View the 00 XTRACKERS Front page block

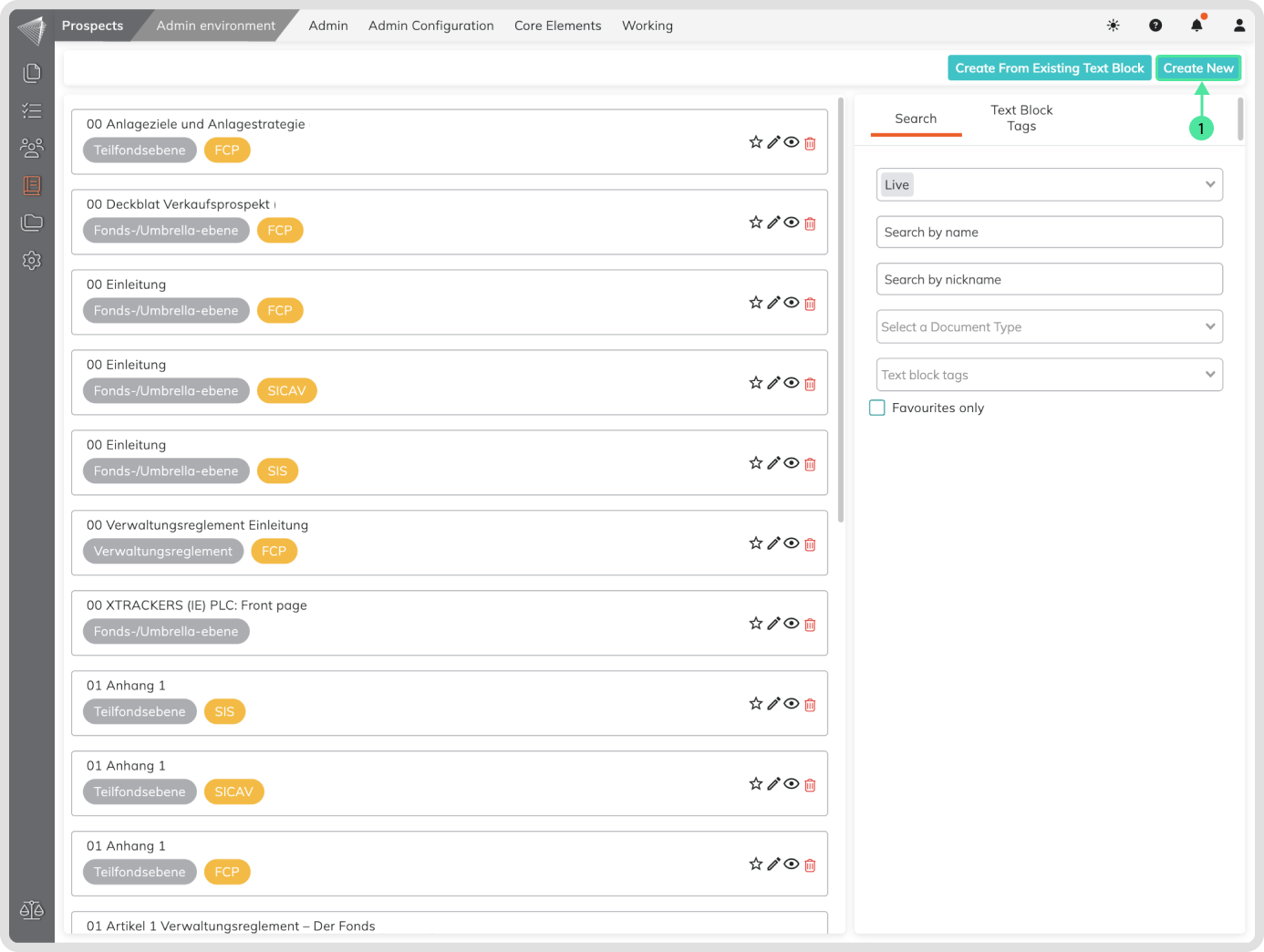point(792,624)
